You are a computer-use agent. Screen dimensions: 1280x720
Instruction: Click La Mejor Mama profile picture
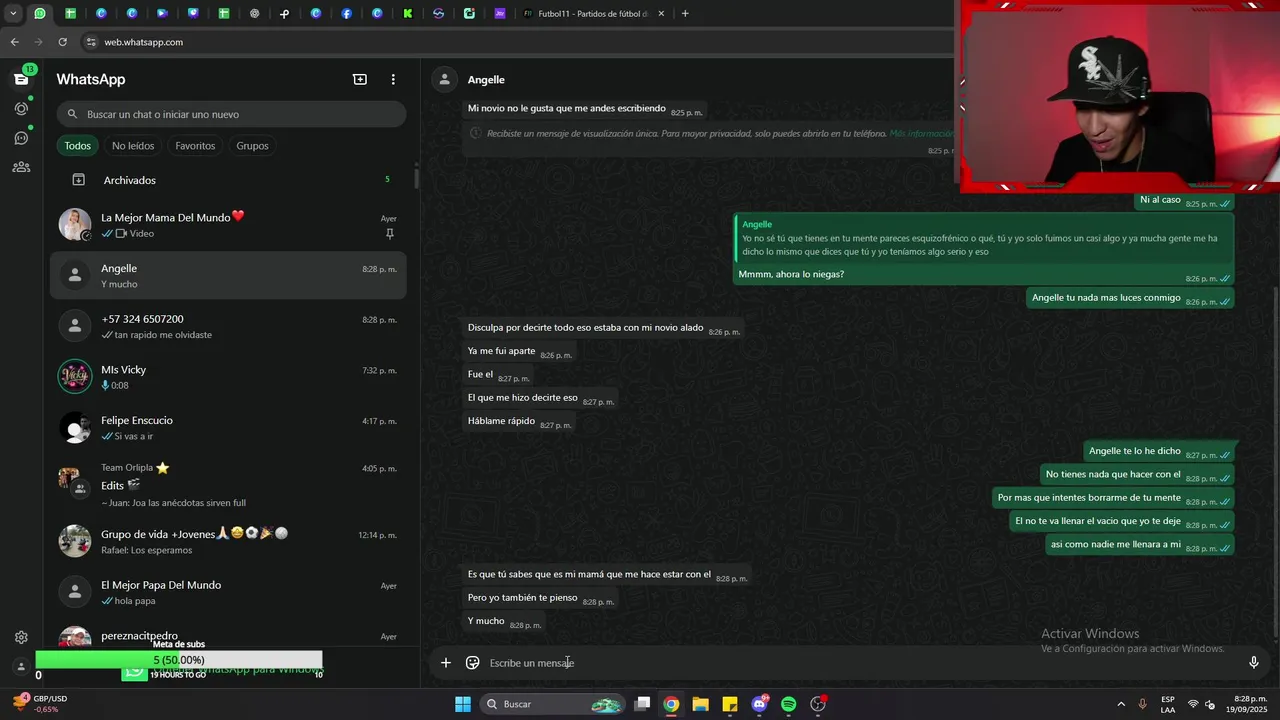pos(75,225)
